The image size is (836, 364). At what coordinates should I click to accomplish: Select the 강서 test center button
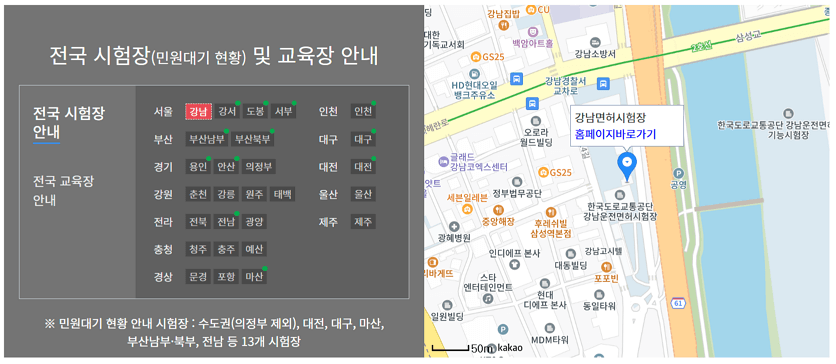pos(227,111)
